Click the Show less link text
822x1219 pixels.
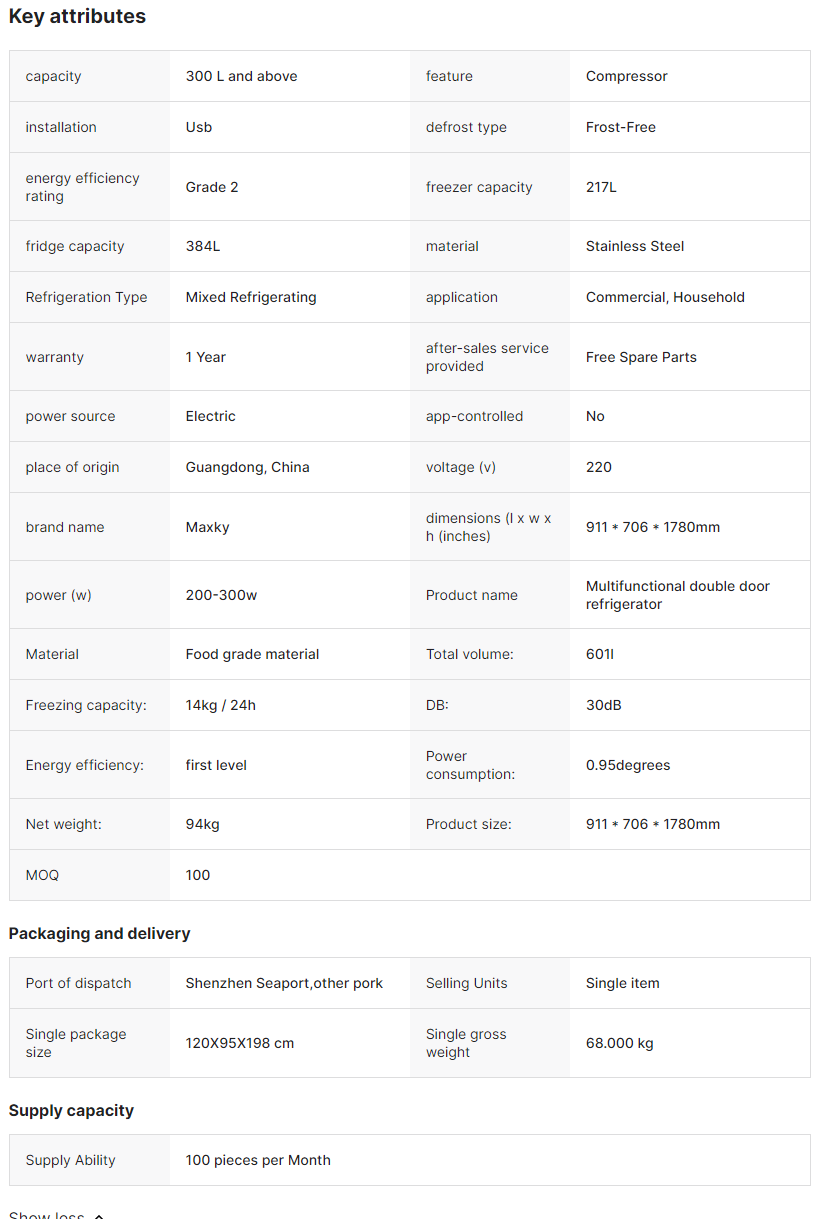click(x=46, y=1216)
